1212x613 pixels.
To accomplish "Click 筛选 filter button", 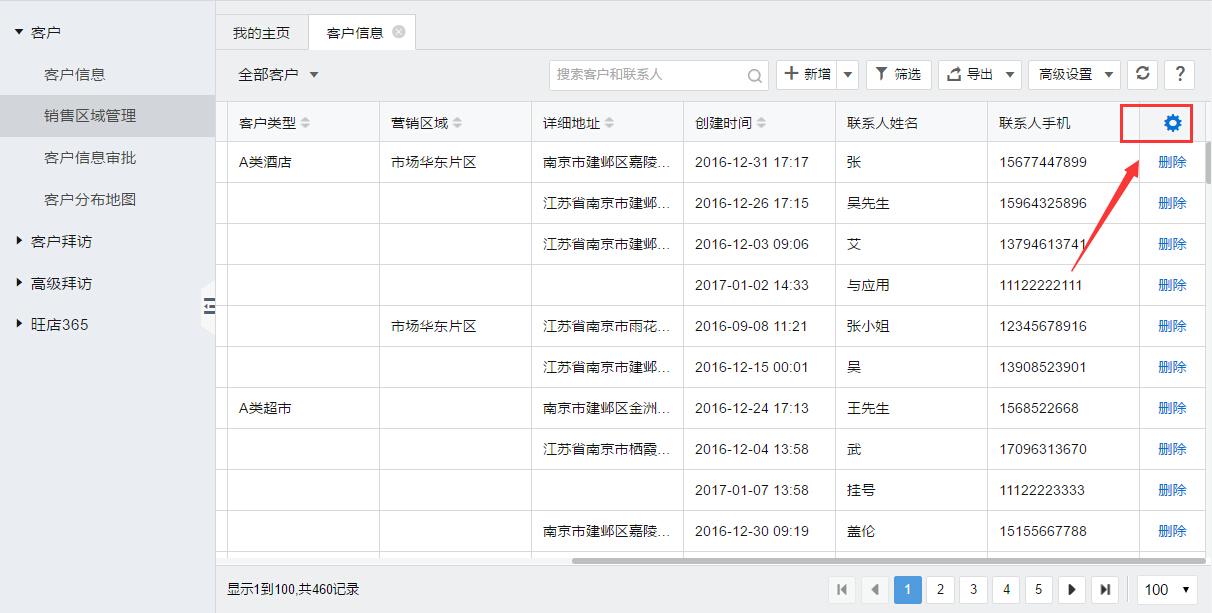I will (x=898, y=74).
